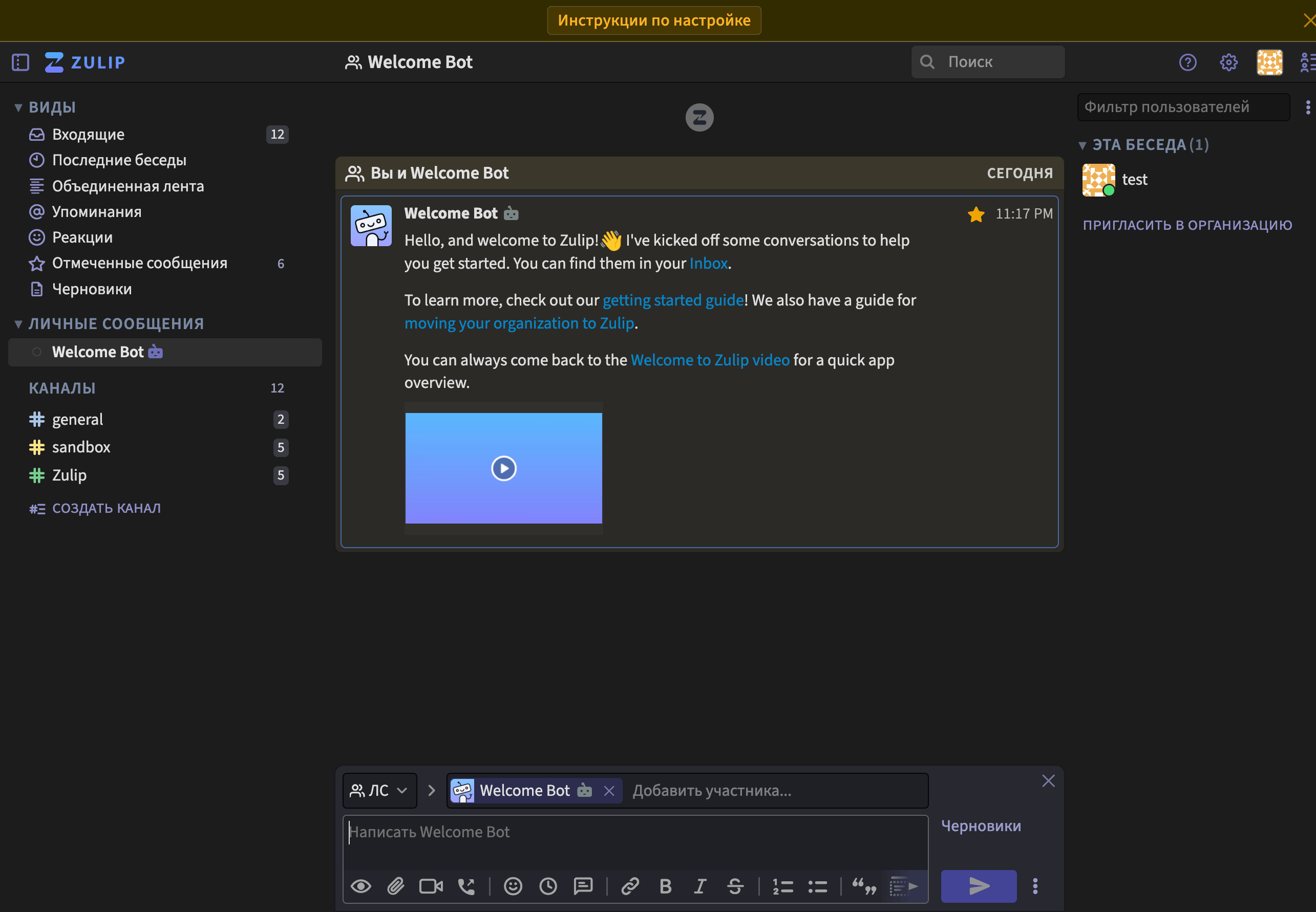Play the Welcome to Zulip video

click(504, 468)
